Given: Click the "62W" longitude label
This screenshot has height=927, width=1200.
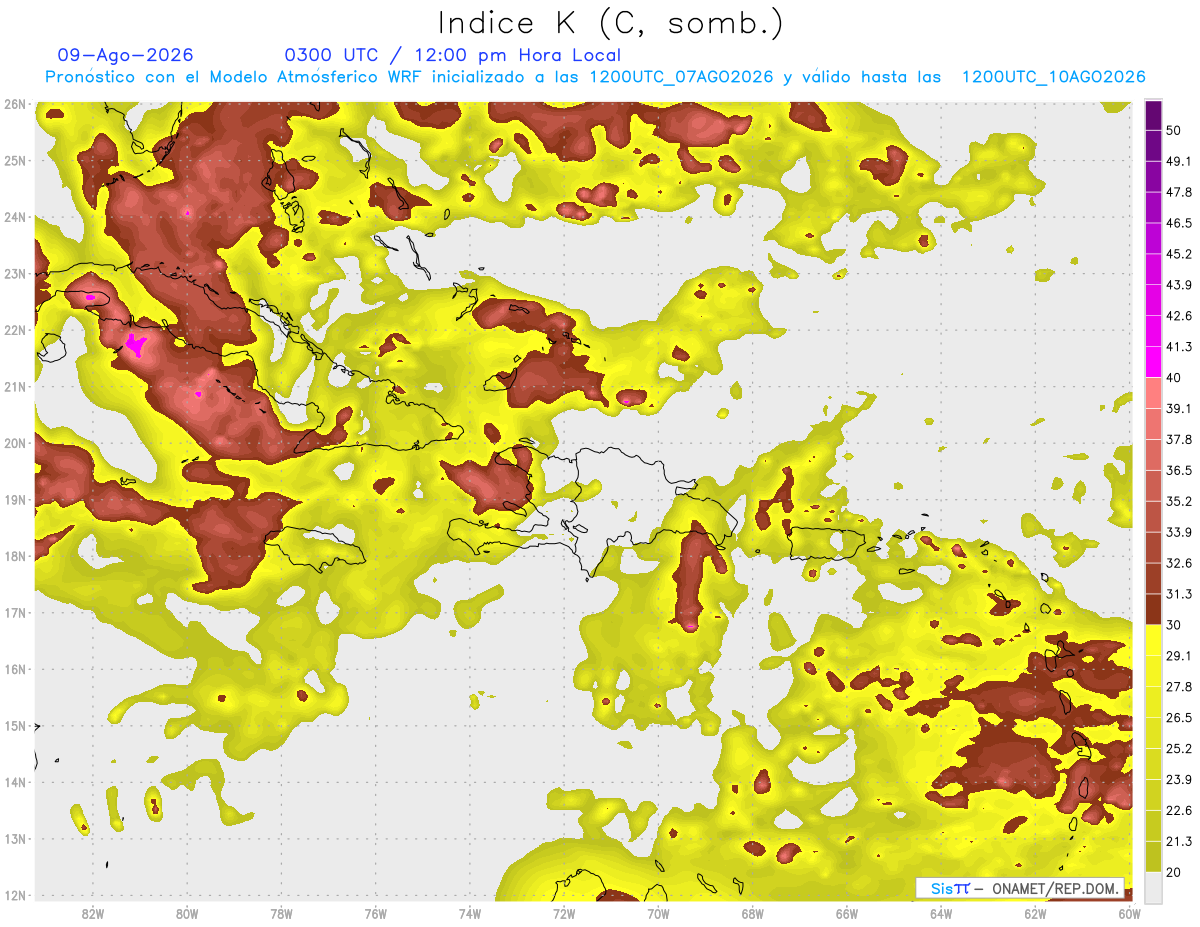Looking at the screenshot, I should coord(1035,913).
